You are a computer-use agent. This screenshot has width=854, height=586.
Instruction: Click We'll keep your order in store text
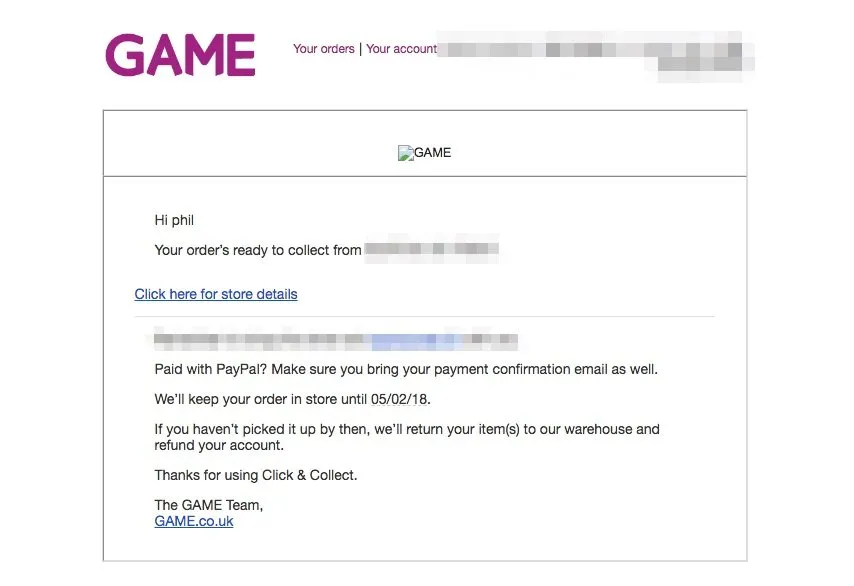(261, 399)
